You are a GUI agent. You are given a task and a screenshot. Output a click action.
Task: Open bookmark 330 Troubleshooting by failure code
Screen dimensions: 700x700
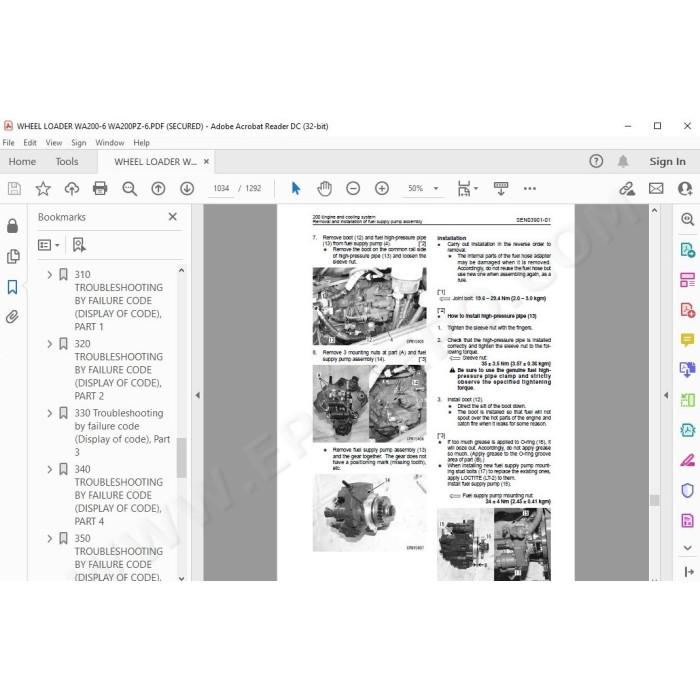tap(122, 433)
